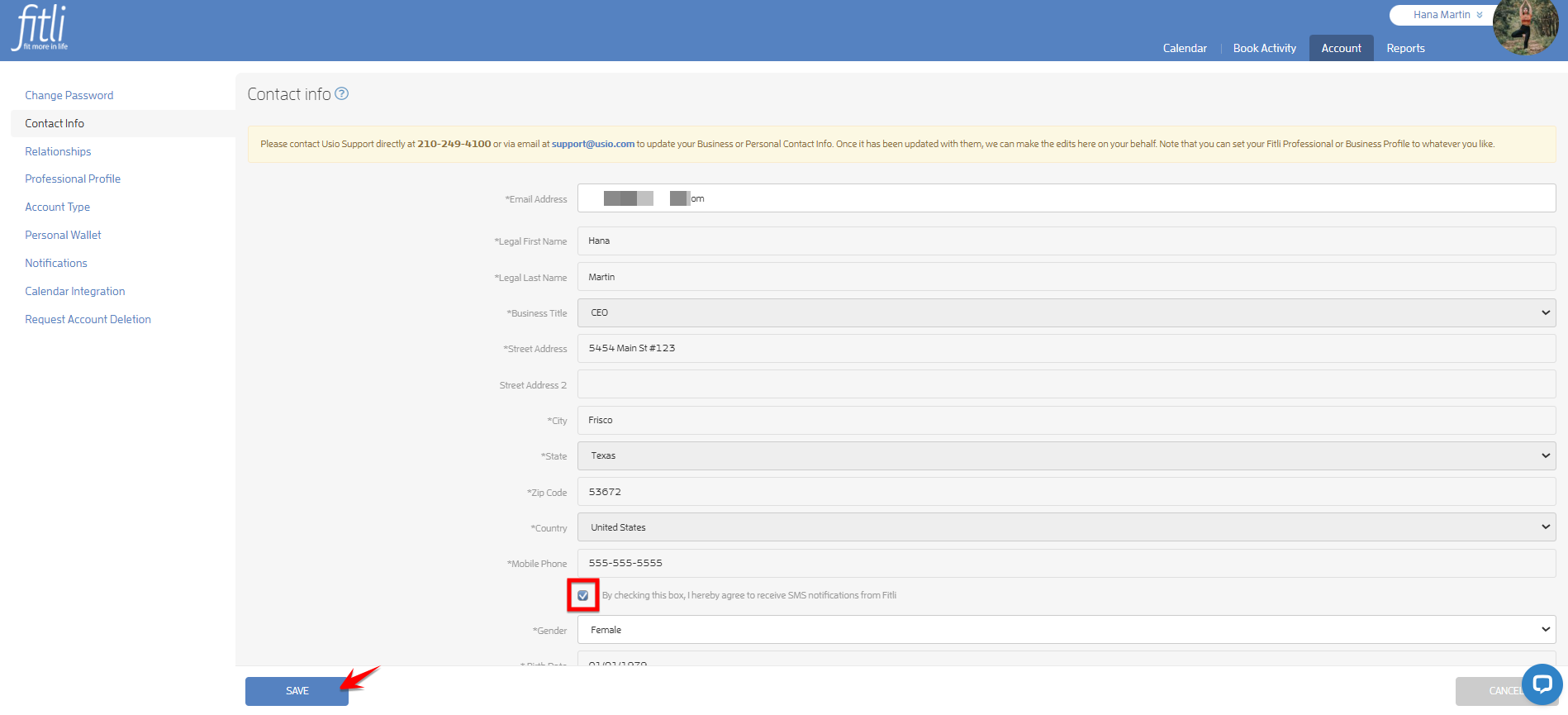1568x715 pixels.
Task: Open the Business Title dropdown
Action: 1067,312
